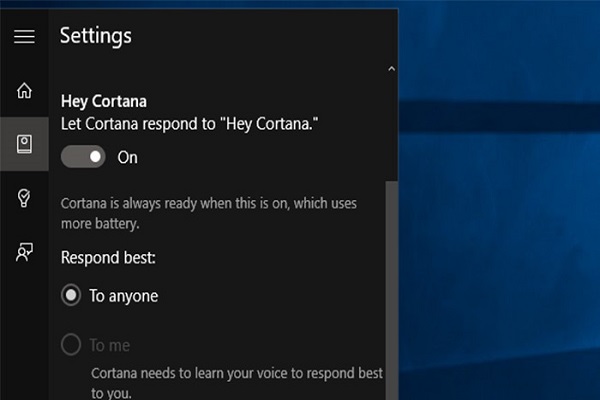Open the Notebook icon in sidebar
The width and height of the screenshot is (600, 400).
pos(24,144)
